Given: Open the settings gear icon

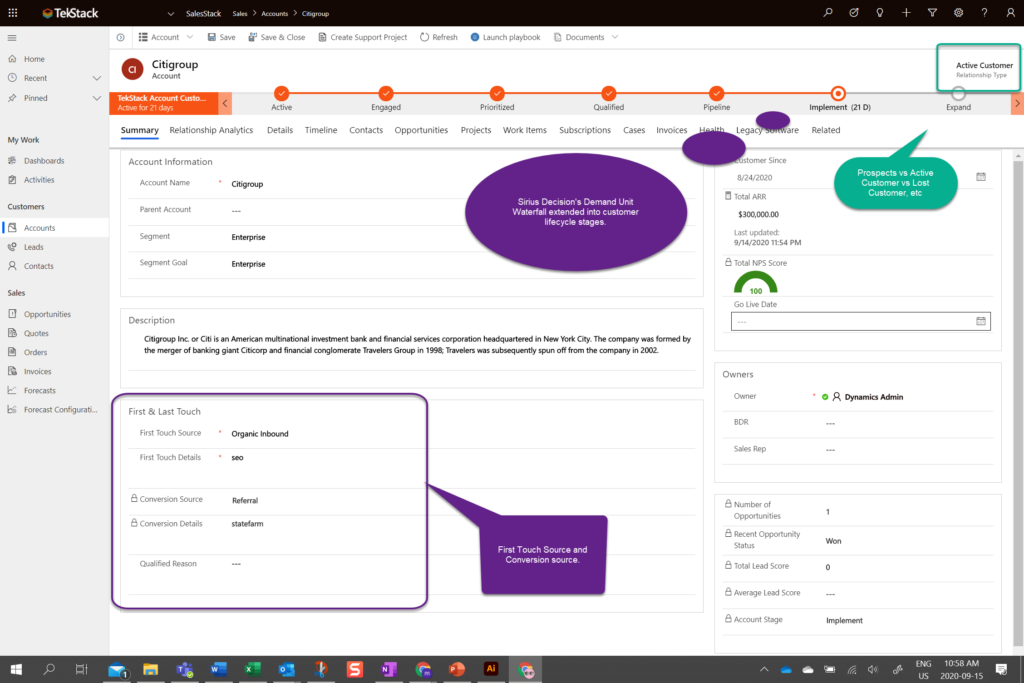Looking at the screenshot, I should [x=958, y=12].
